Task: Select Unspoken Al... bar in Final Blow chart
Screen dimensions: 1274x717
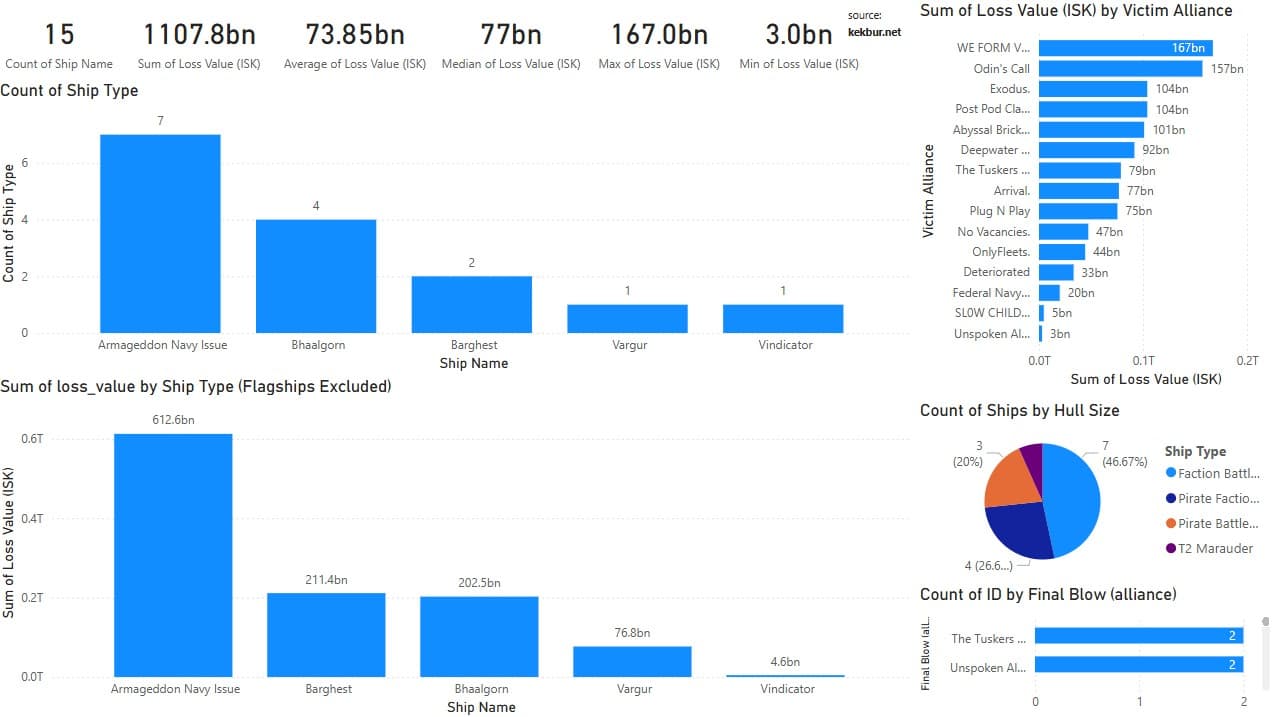Action: coord(1138,666)
